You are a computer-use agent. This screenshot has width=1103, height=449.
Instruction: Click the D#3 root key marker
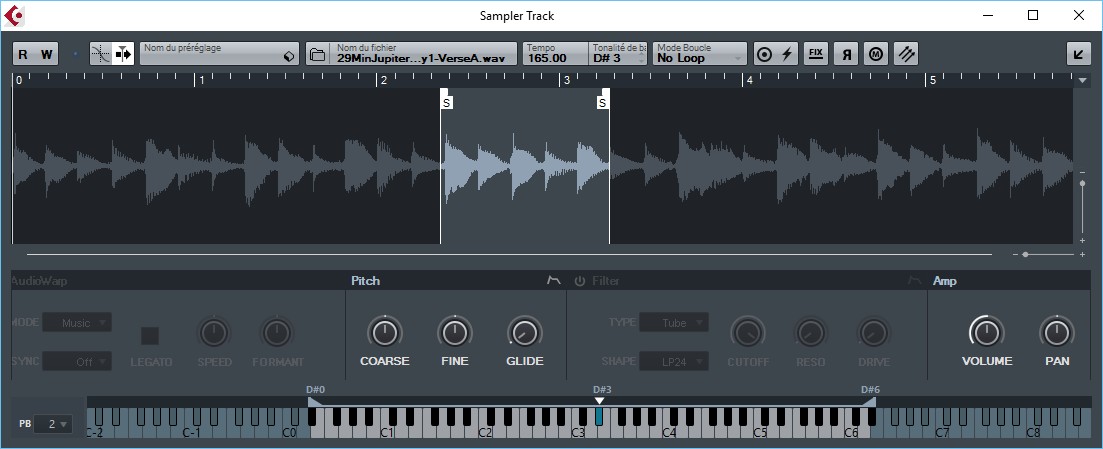[599, 401]
